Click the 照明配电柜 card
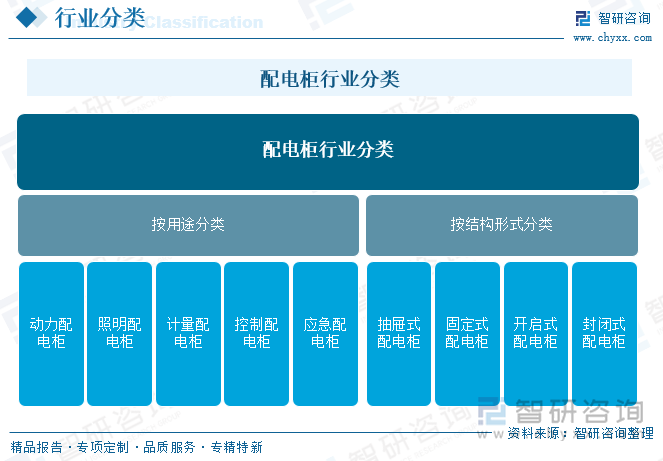Image resolution: width=663 pixels, height=461 pixels. click(120, 334)
